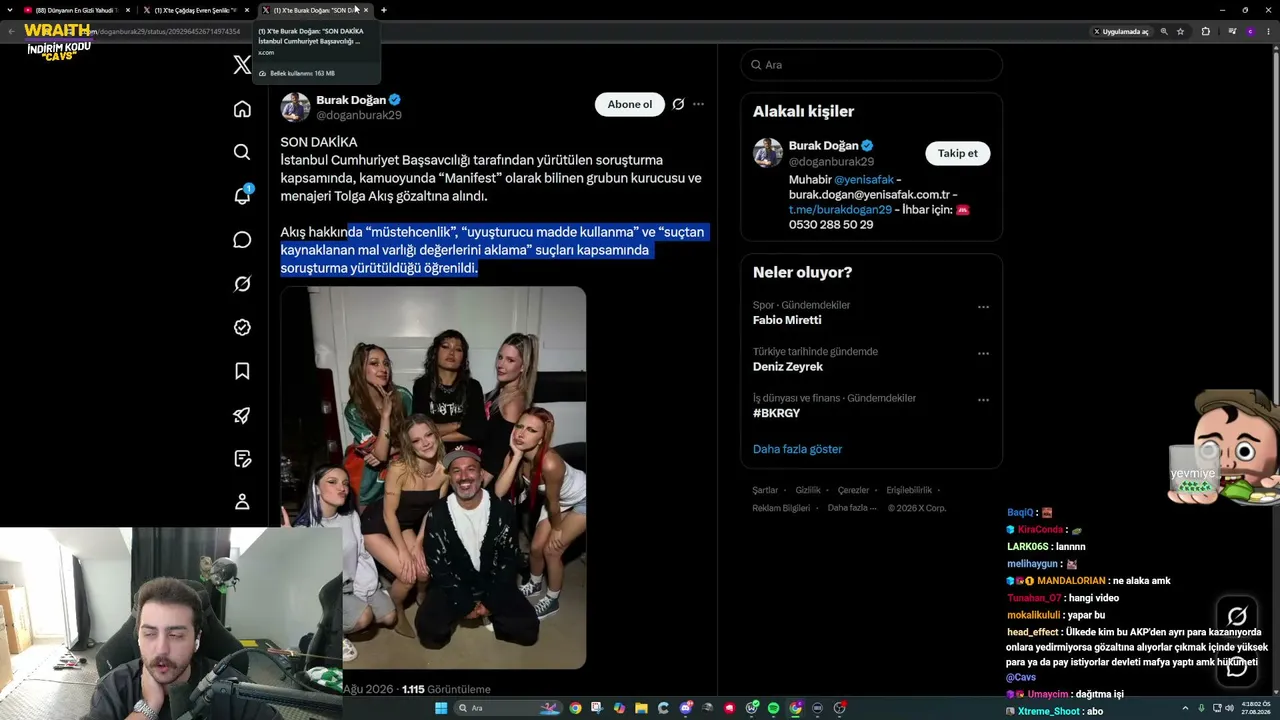This screenshot has width=1280, height=720.
Task: Open Spotify from the taskbar
Action: (x=773, y=708)
